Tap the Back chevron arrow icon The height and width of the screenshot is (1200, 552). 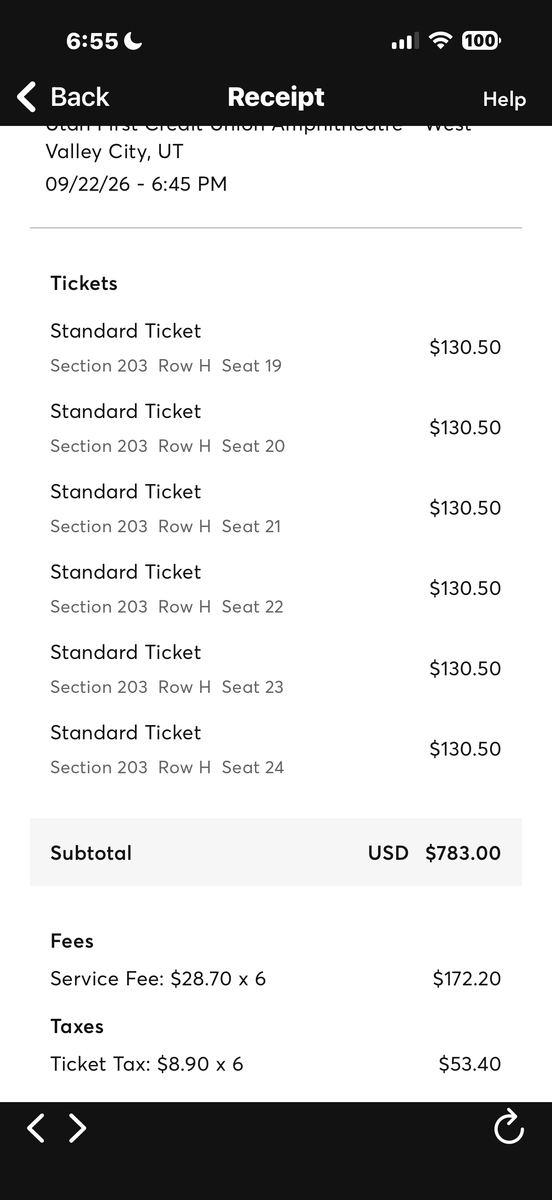(x=27, y=97)
